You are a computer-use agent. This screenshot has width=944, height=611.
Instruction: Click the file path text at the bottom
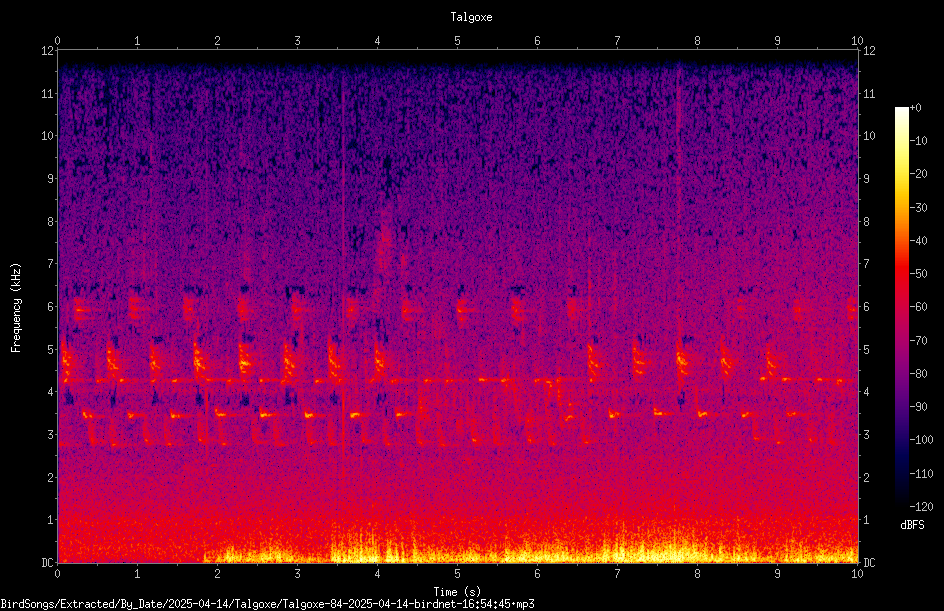click(x=267, y=604)
